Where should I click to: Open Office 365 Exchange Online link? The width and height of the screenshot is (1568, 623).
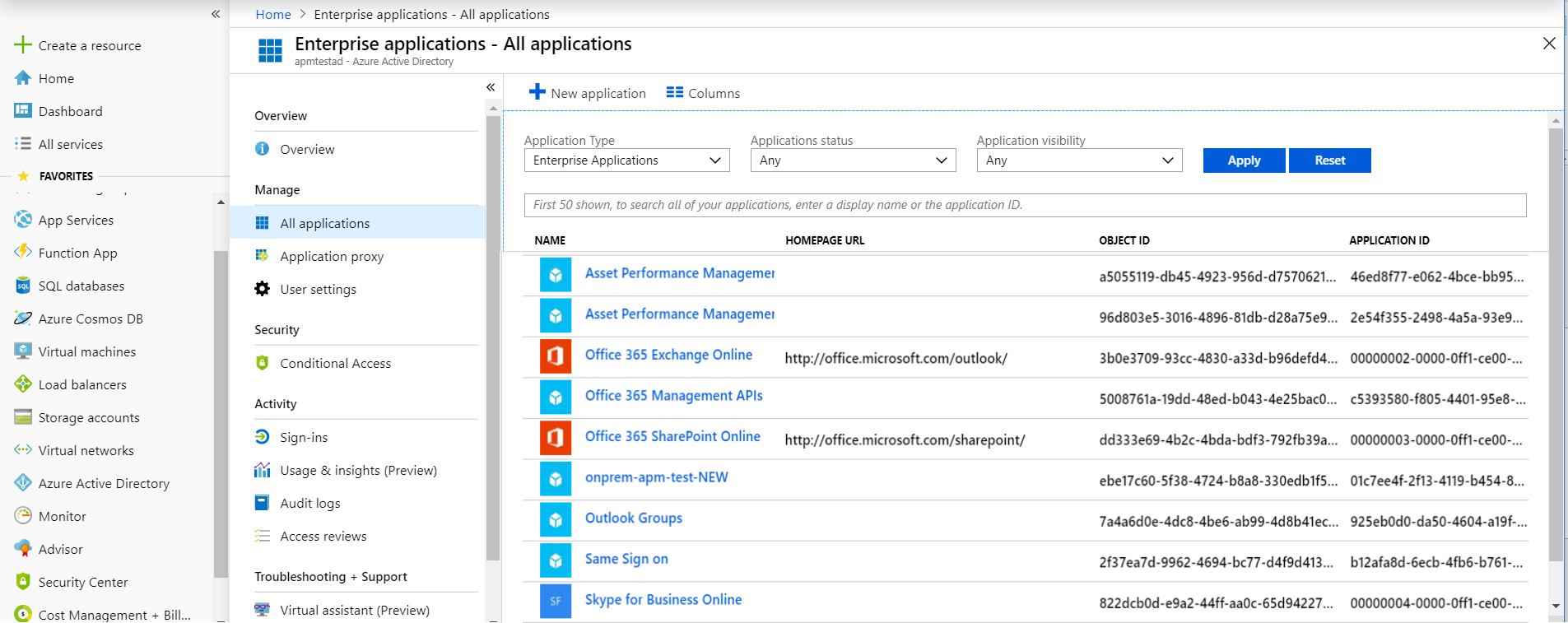coord(668,355)
